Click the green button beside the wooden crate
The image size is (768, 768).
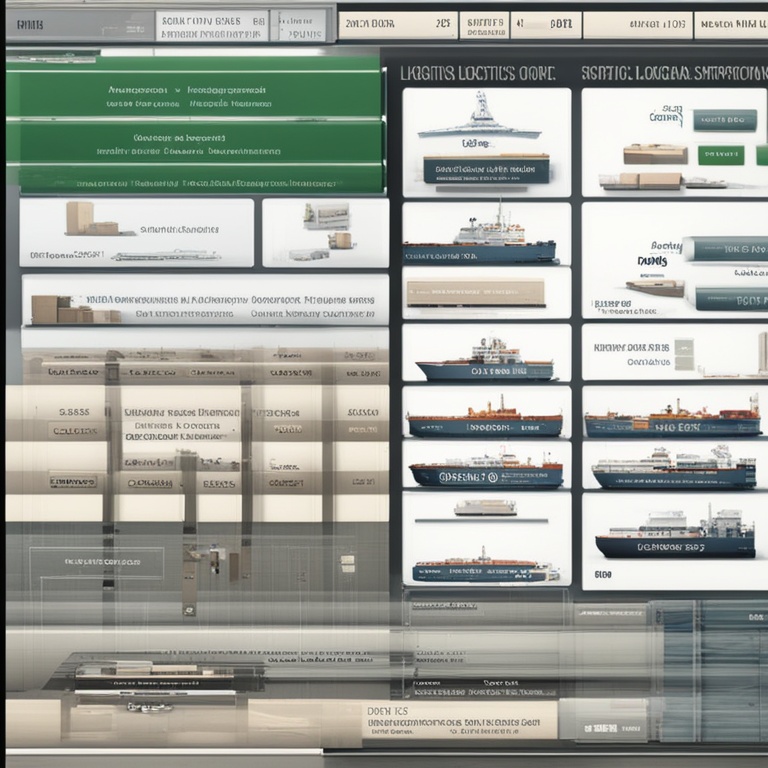(x=720, y=155)
